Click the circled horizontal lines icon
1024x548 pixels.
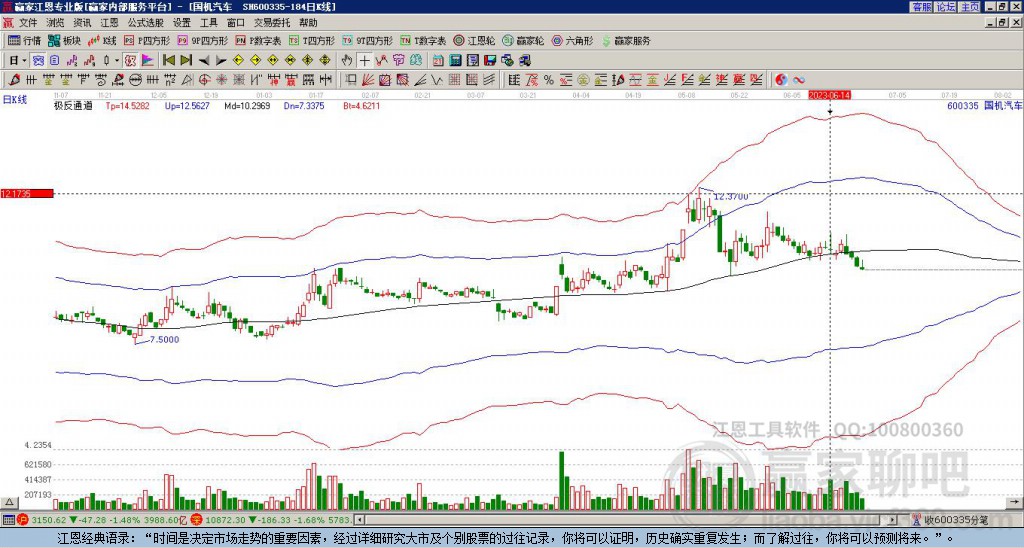click(135, 80)
